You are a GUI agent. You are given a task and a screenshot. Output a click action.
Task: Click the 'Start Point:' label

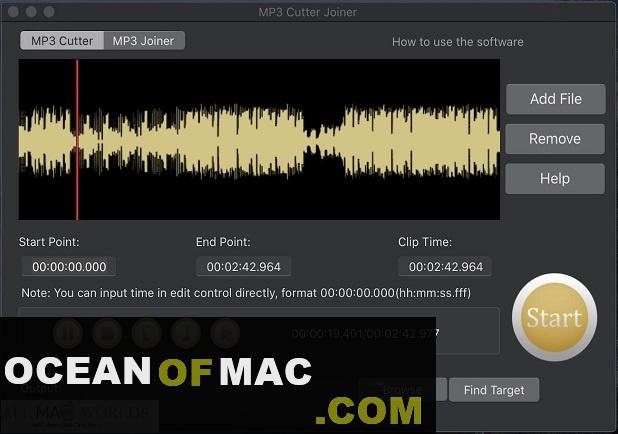point(49,242)
